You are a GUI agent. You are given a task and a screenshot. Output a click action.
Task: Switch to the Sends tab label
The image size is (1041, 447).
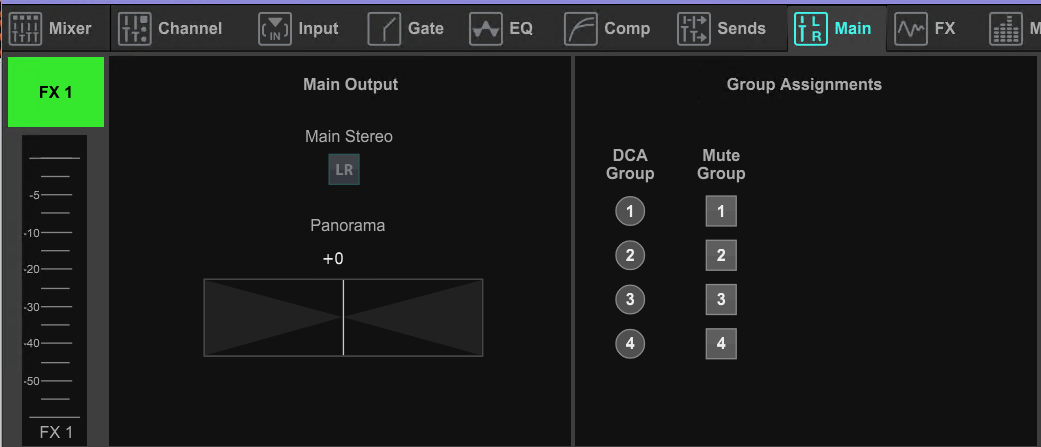pyautogui.click(x=741, y=29)
